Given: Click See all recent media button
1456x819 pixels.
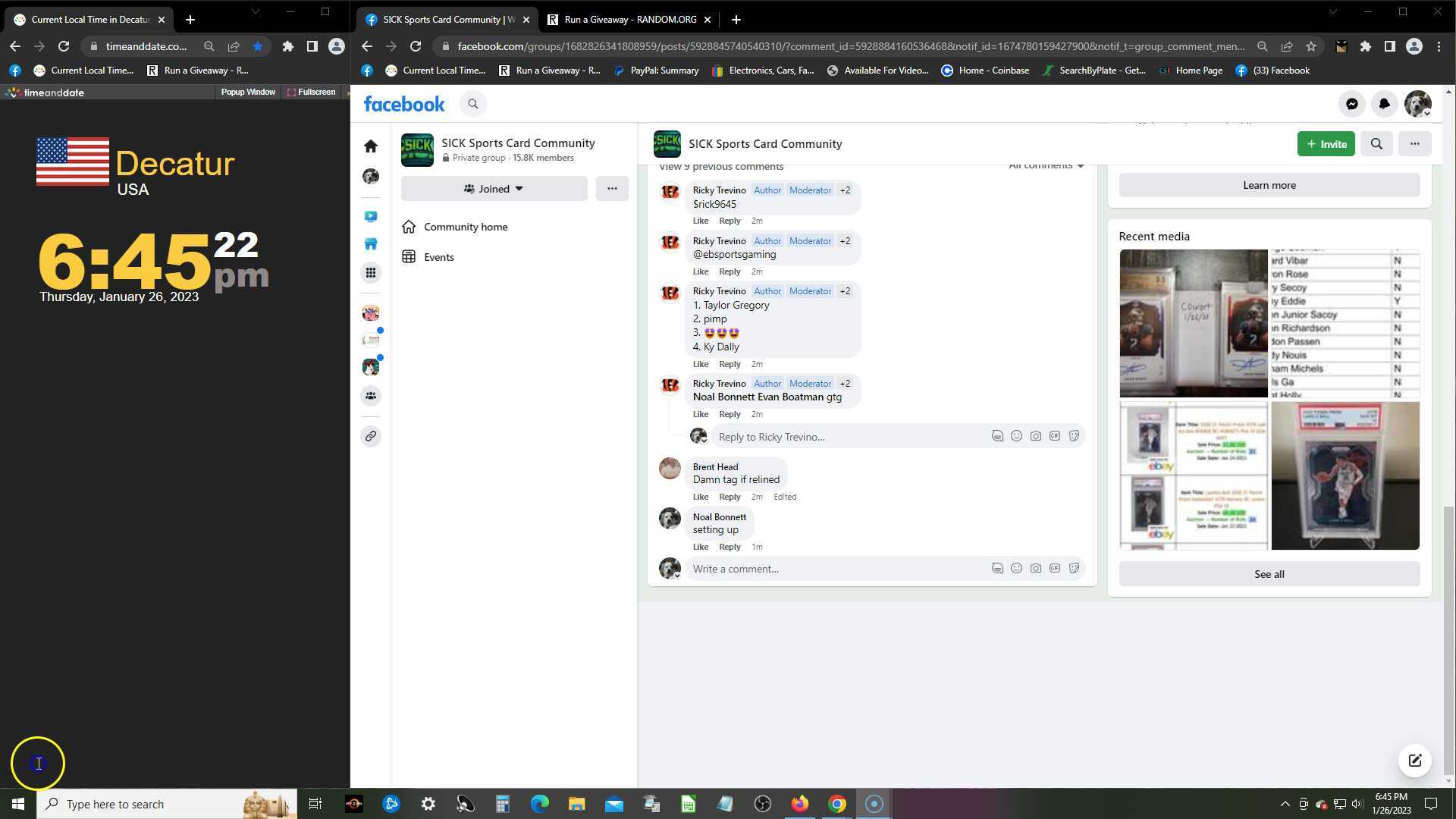Looking at the screenshot, I should (x=1269, y=574).
